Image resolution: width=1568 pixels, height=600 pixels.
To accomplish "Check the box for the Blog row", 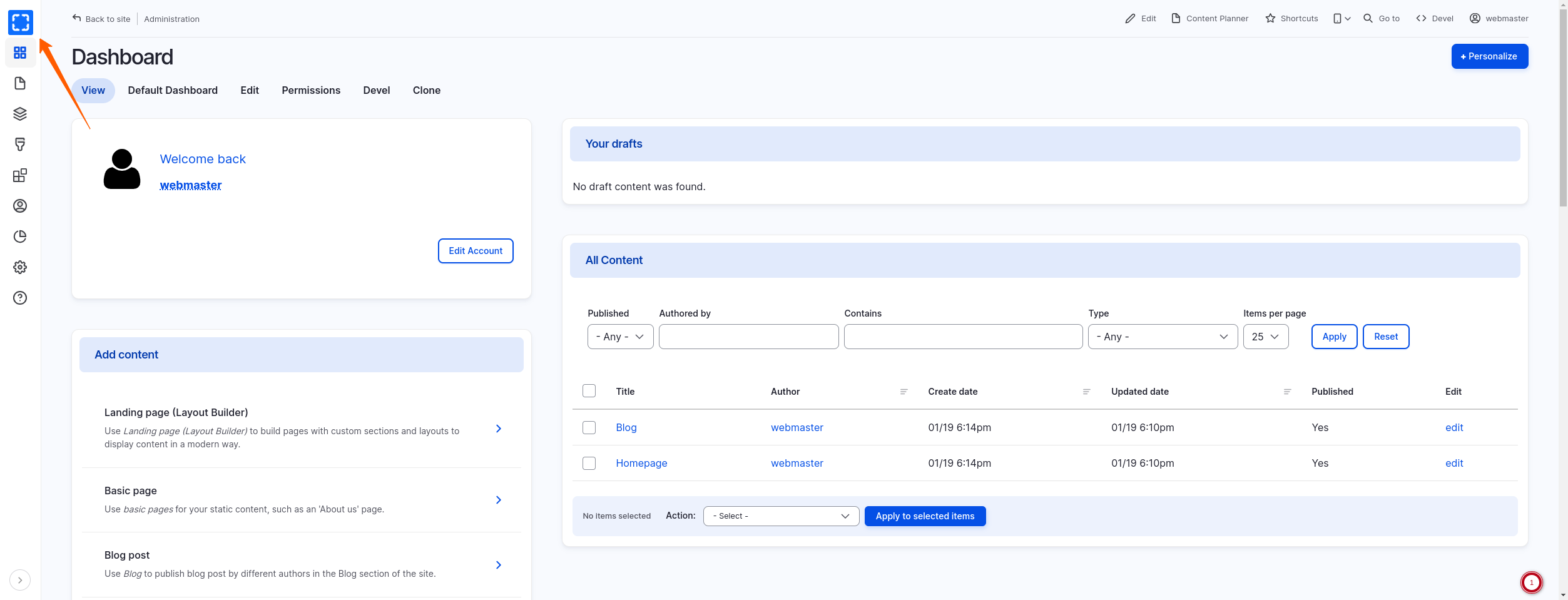I will point(589,427).
